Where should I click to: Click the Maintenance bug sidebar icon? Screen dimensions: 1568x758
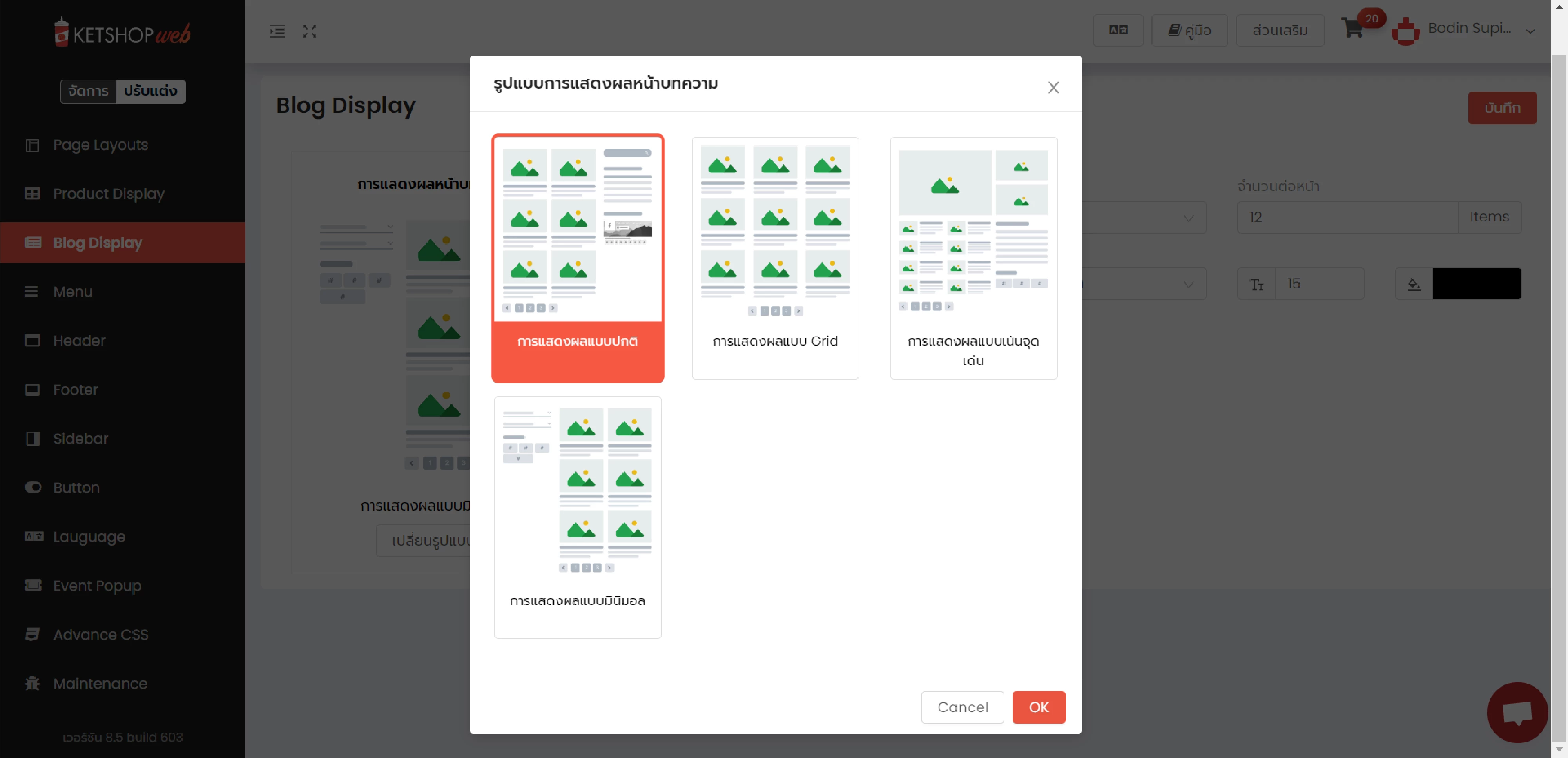[32, 683]
